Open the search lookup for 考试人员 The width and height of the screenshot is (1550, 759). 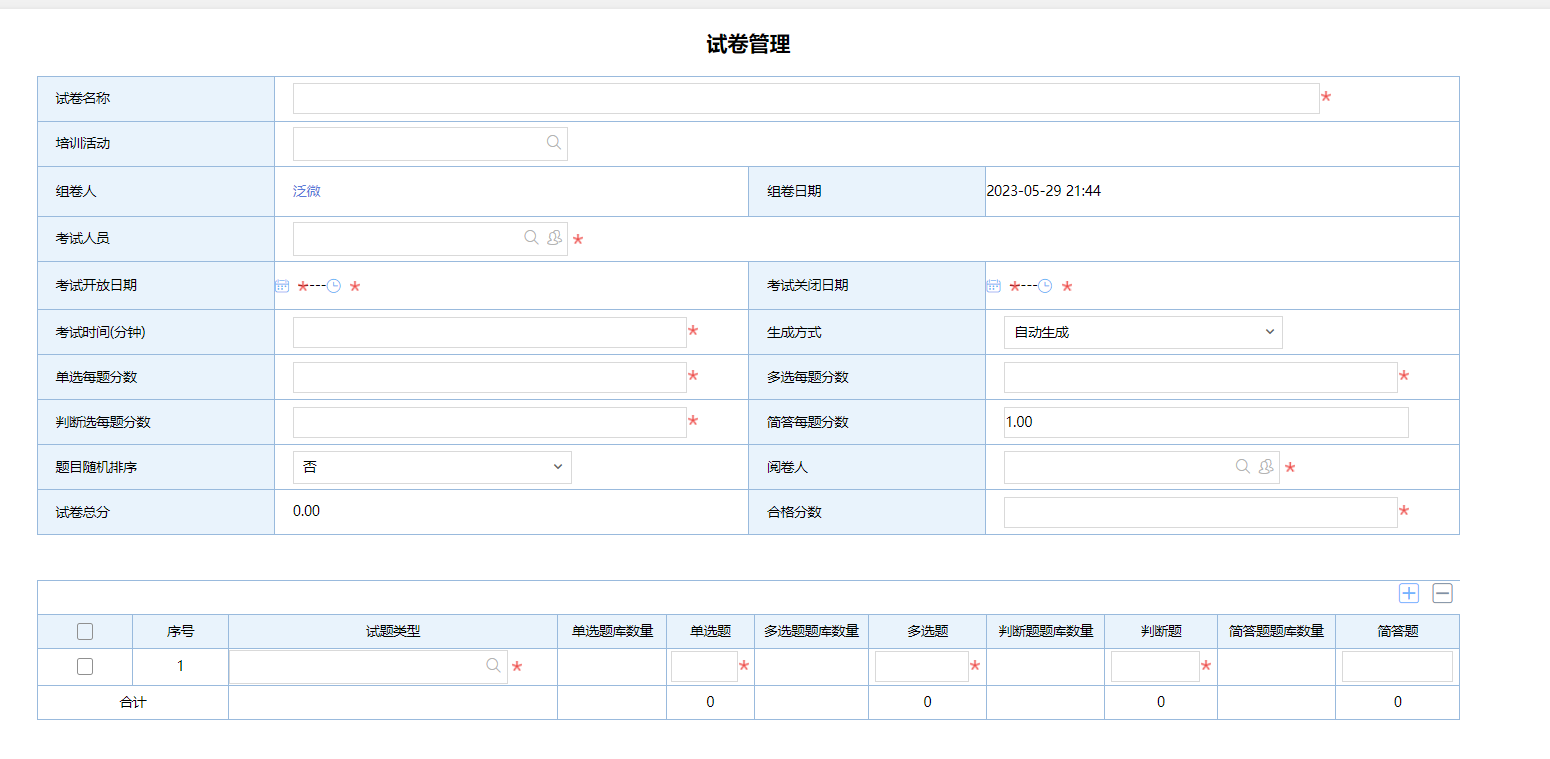(x=532, y=238)
